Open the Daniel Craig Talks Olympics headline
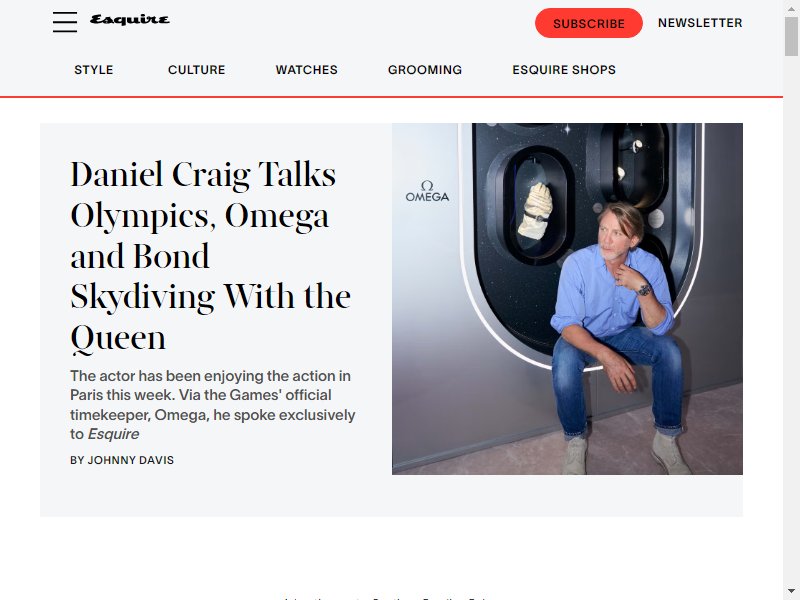 pyautogui.click(x=210, y=256)
